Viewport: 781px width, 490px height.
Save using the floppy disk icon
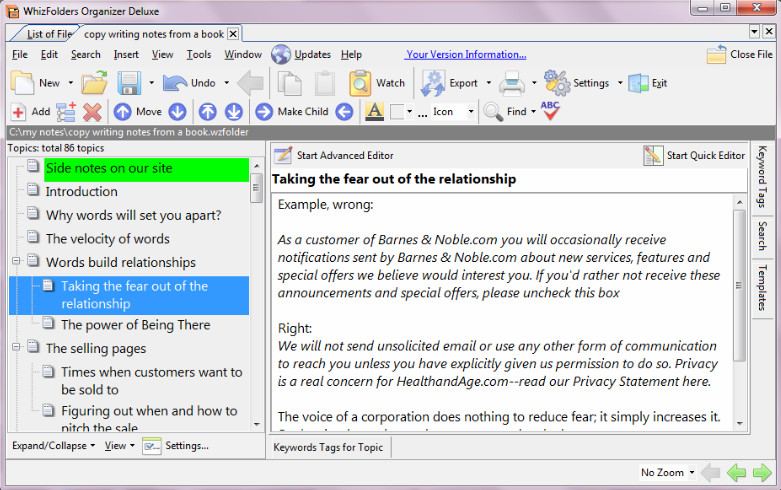point(129,83)
